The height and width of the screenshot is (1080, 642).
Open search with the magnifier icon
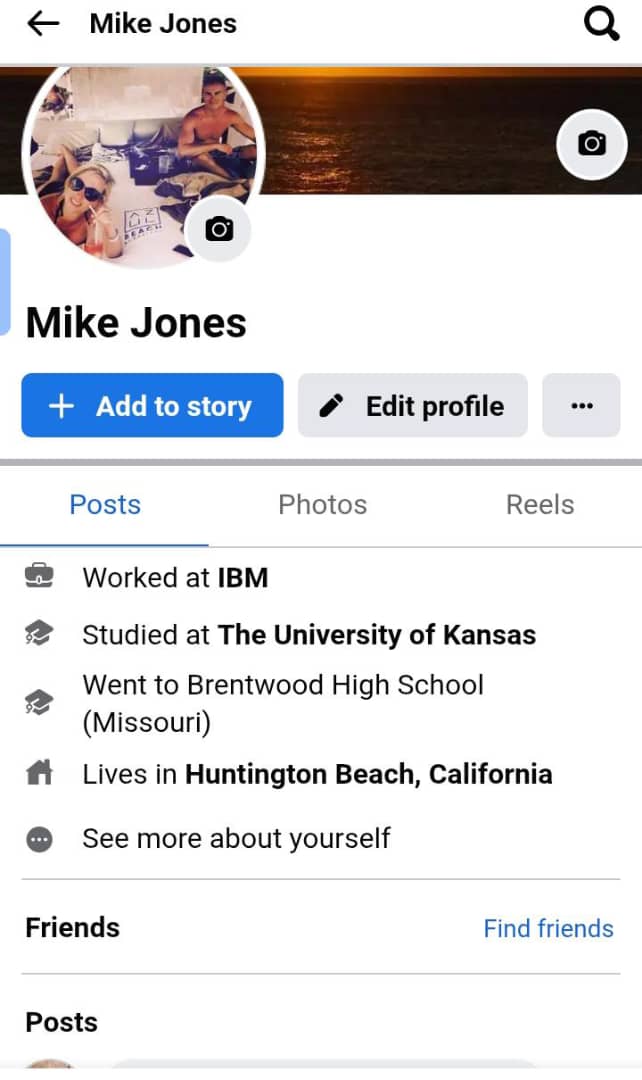pyautogui.click(x=601, y=24)
